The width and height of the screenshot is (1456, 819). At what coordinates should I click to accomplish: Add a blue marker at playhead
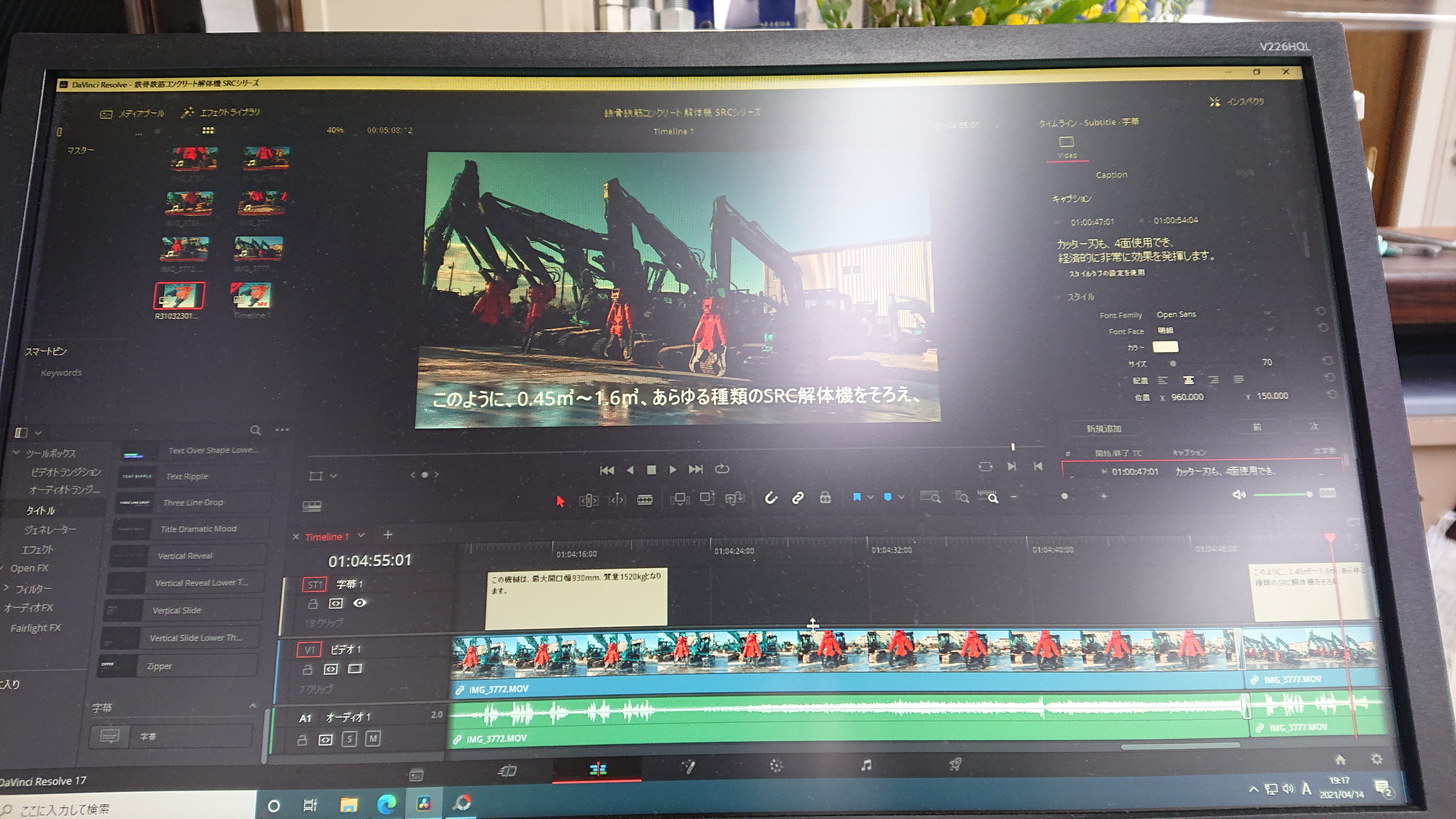[x=887, y=497]
